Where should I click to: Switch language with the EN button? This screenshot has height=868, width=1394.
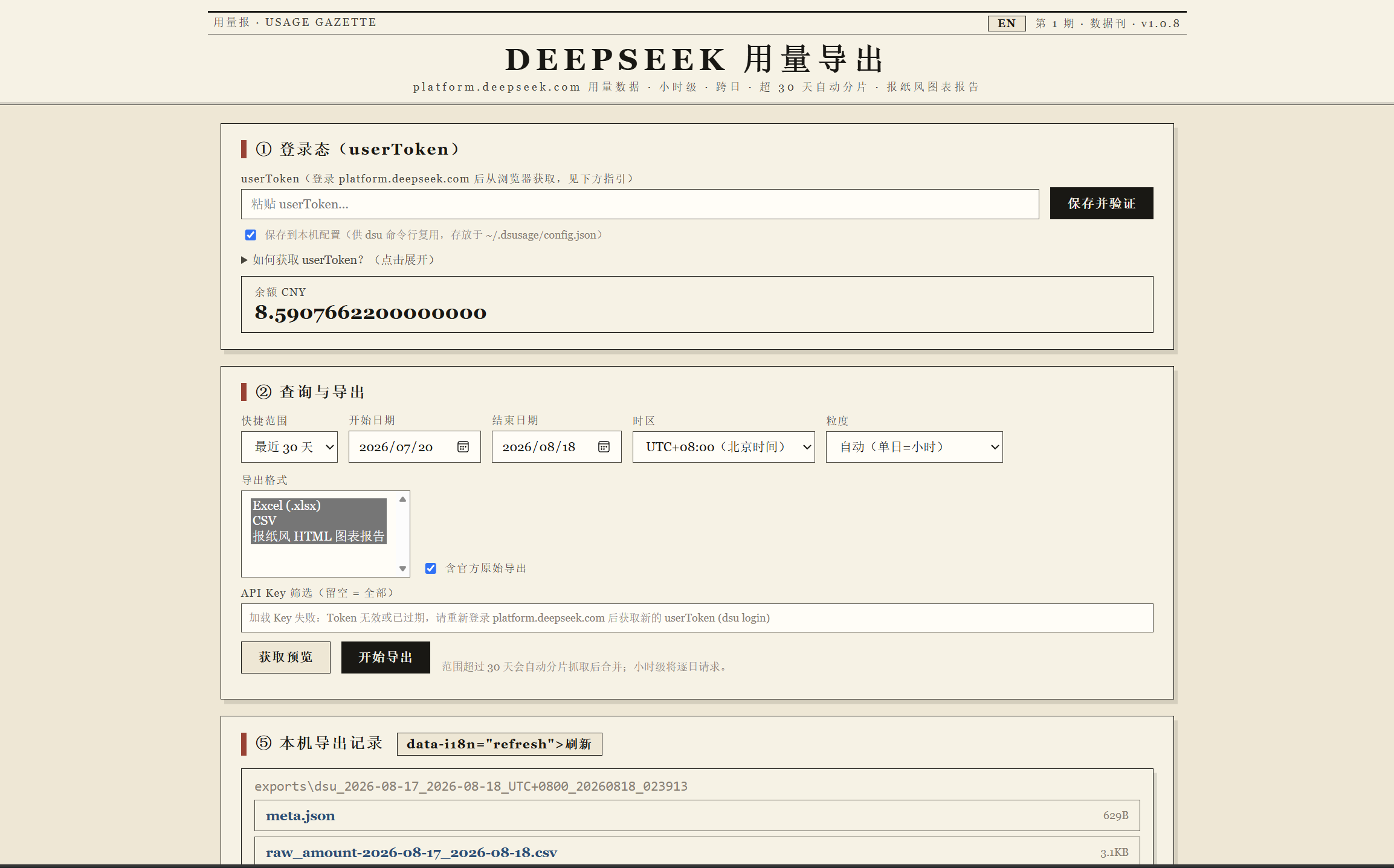tap(1007, 24)
